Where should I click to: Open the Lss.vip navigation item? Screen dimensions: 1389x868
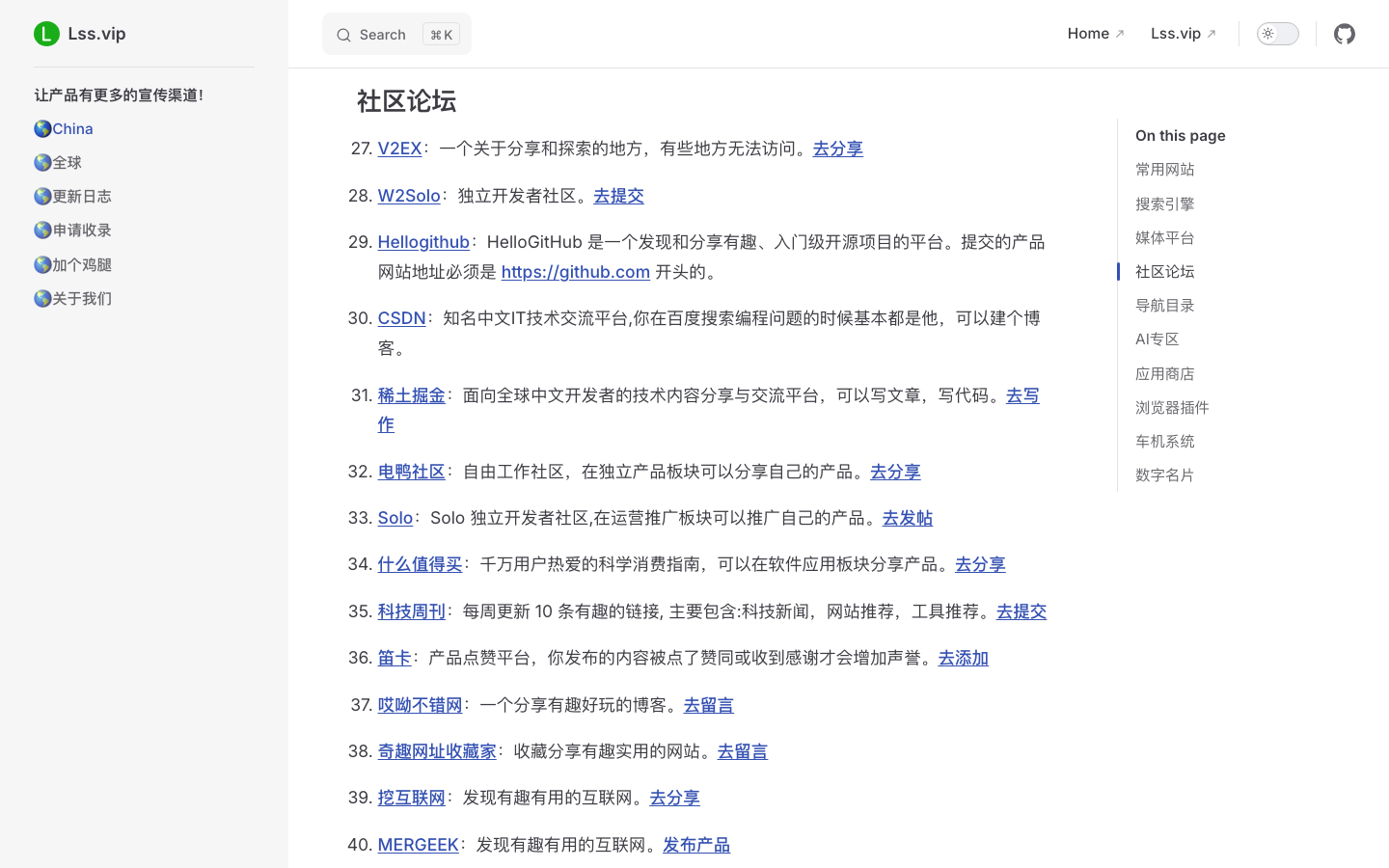(1176, 33)
